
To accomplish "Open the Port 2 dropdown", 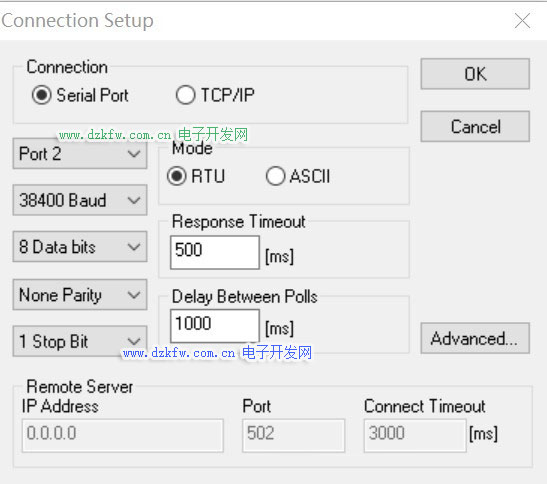I will [80, 154].
